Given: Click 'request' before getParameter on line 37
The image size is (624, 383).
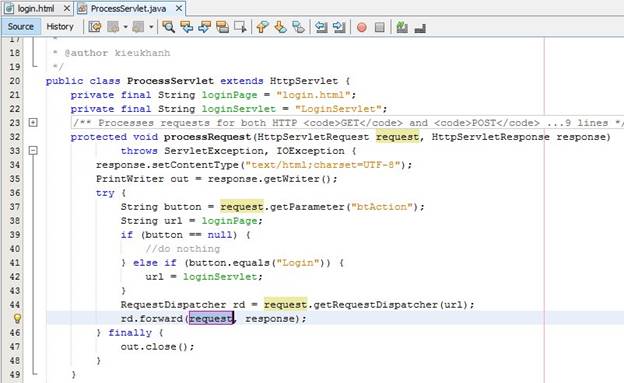Looking at the screenshot, I should 242,207.
